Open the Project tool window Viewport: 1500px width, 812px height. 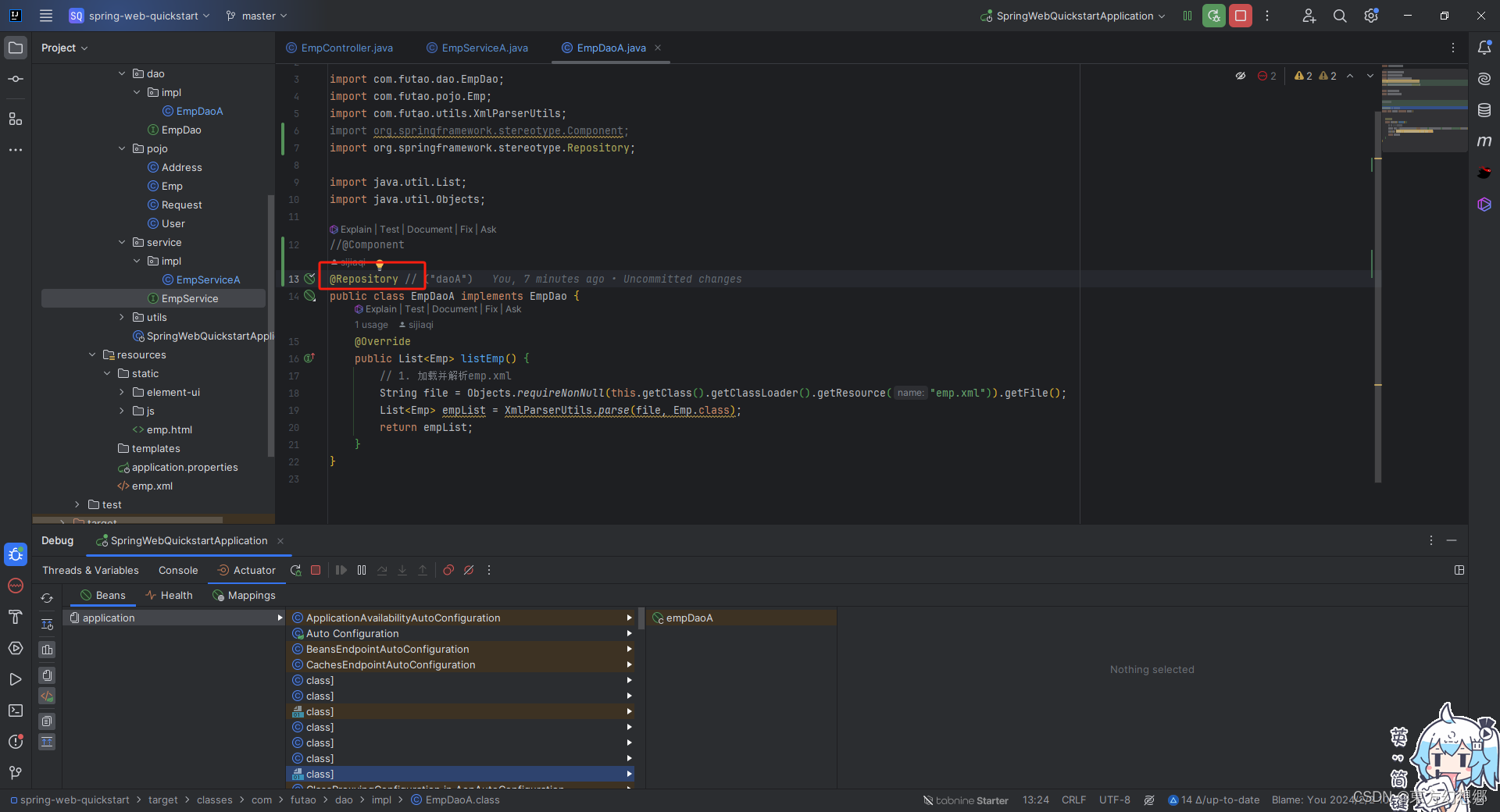pyautogui.click(x=16, y=48)
